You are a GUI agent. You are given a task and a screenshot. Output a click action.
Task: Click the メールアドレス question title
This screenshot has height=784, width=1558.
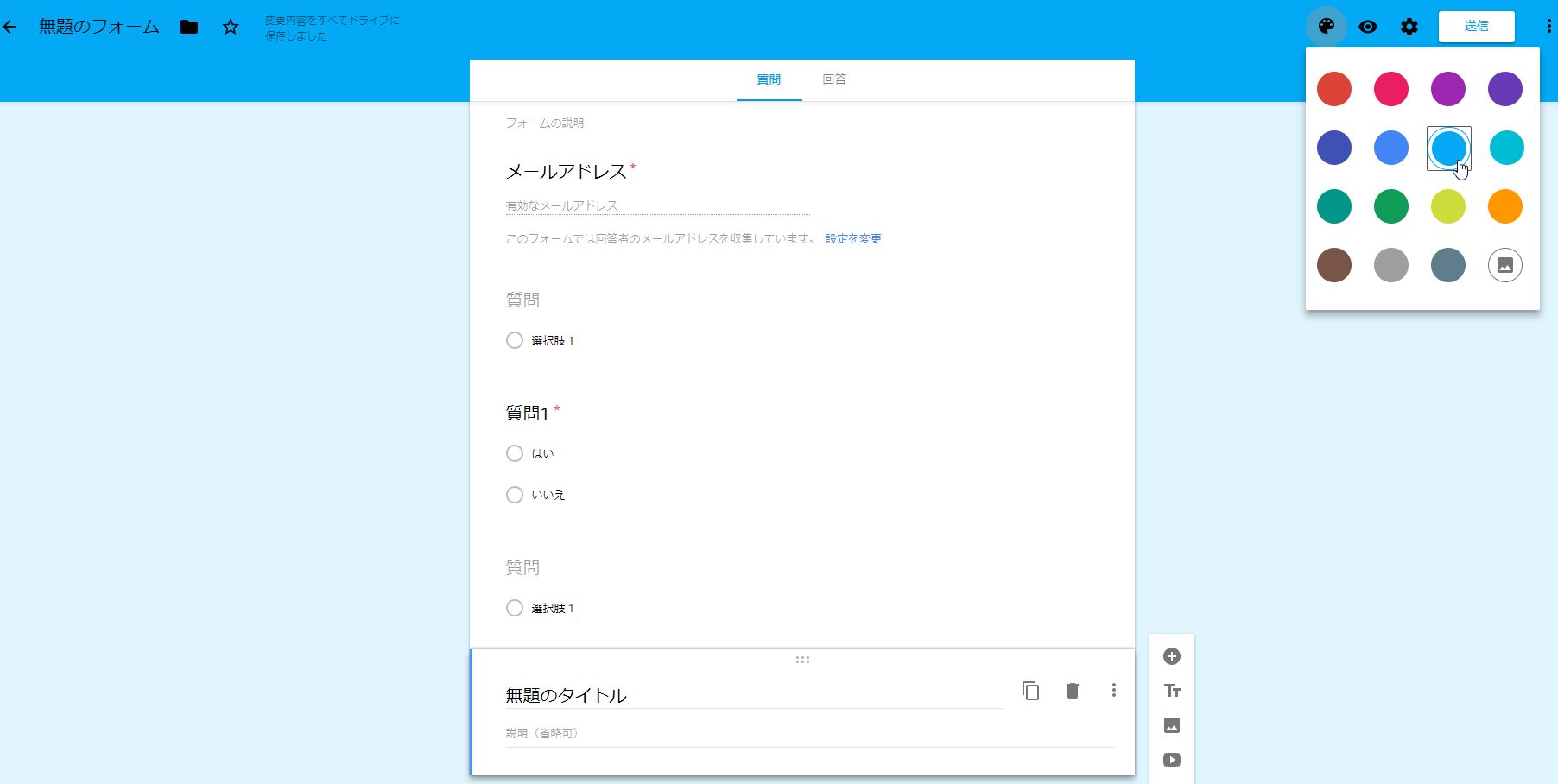pos(567,172)
